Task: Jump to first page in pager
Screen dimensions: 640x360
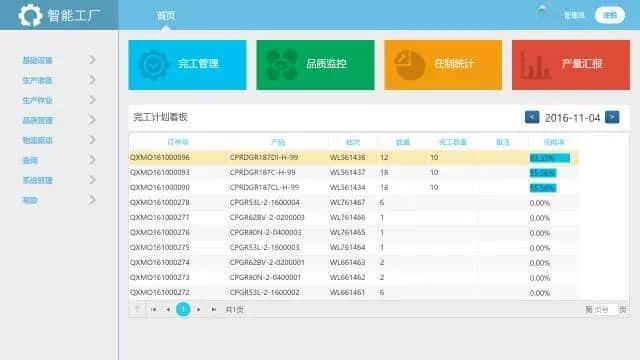Action: [x=153, y=309]
